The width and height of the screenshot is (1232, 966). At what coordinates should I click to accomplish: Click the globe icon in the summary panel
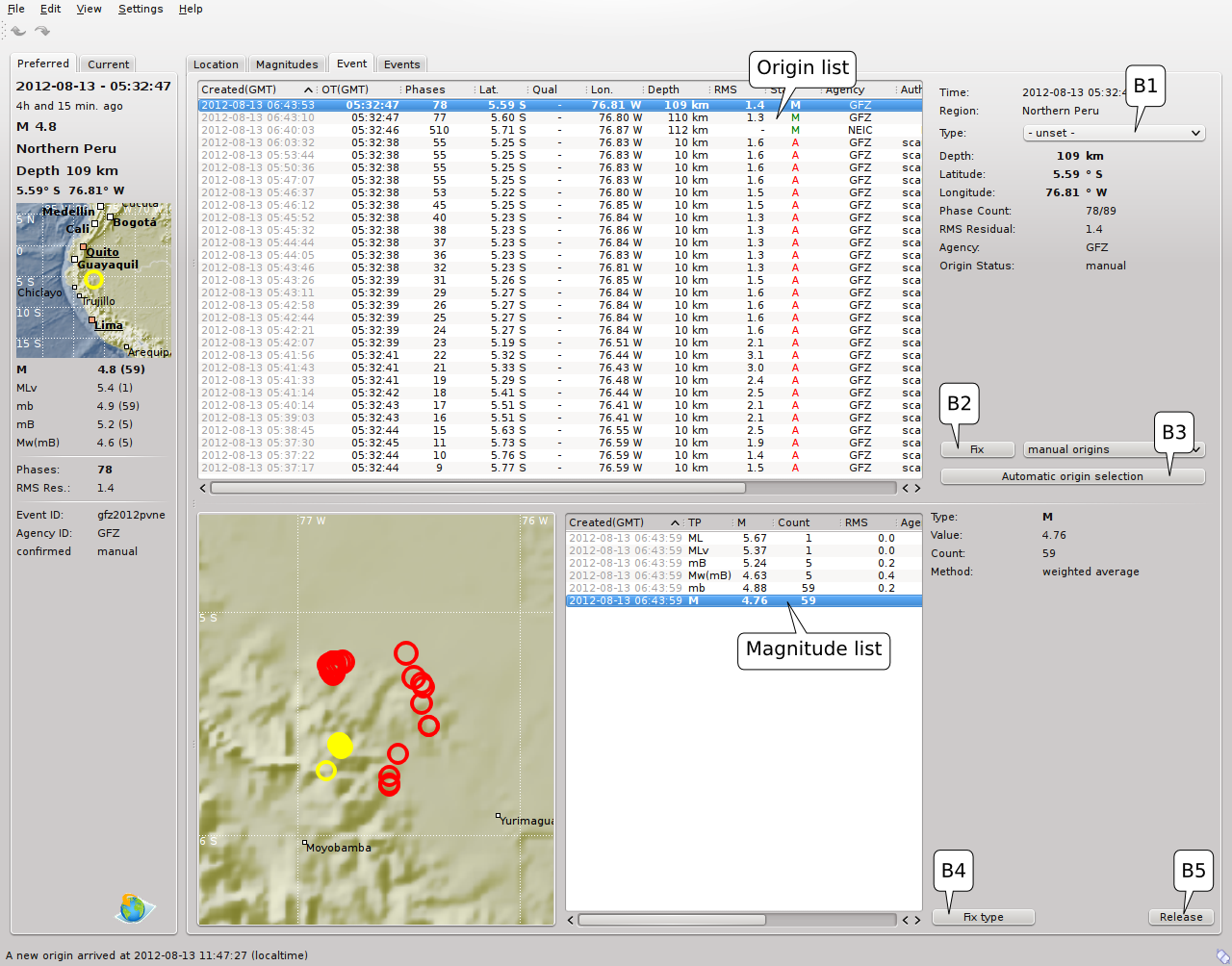(134, 907)
